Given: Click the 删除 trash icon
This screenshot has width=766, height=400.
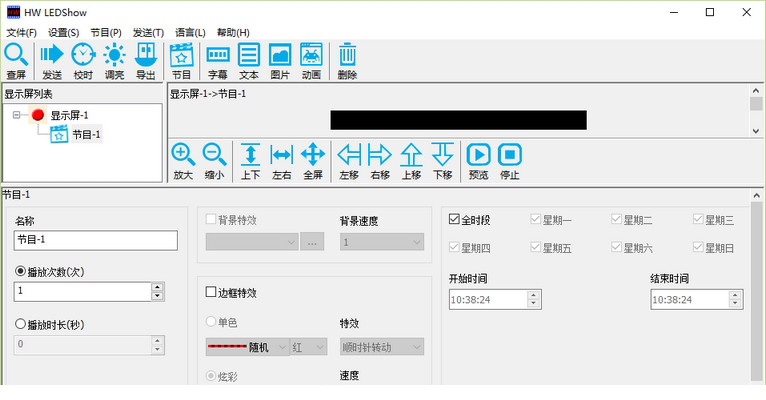Looking at the screenshot, I should tap(347, 61).
